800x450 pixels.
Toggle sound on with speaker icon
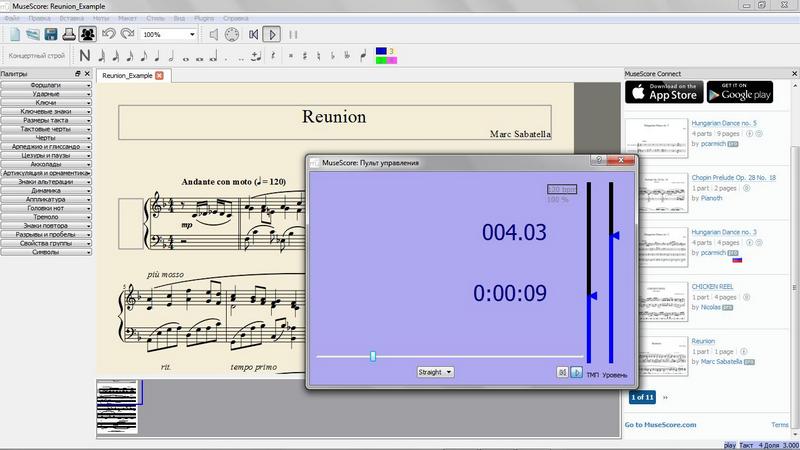point(214,34)
